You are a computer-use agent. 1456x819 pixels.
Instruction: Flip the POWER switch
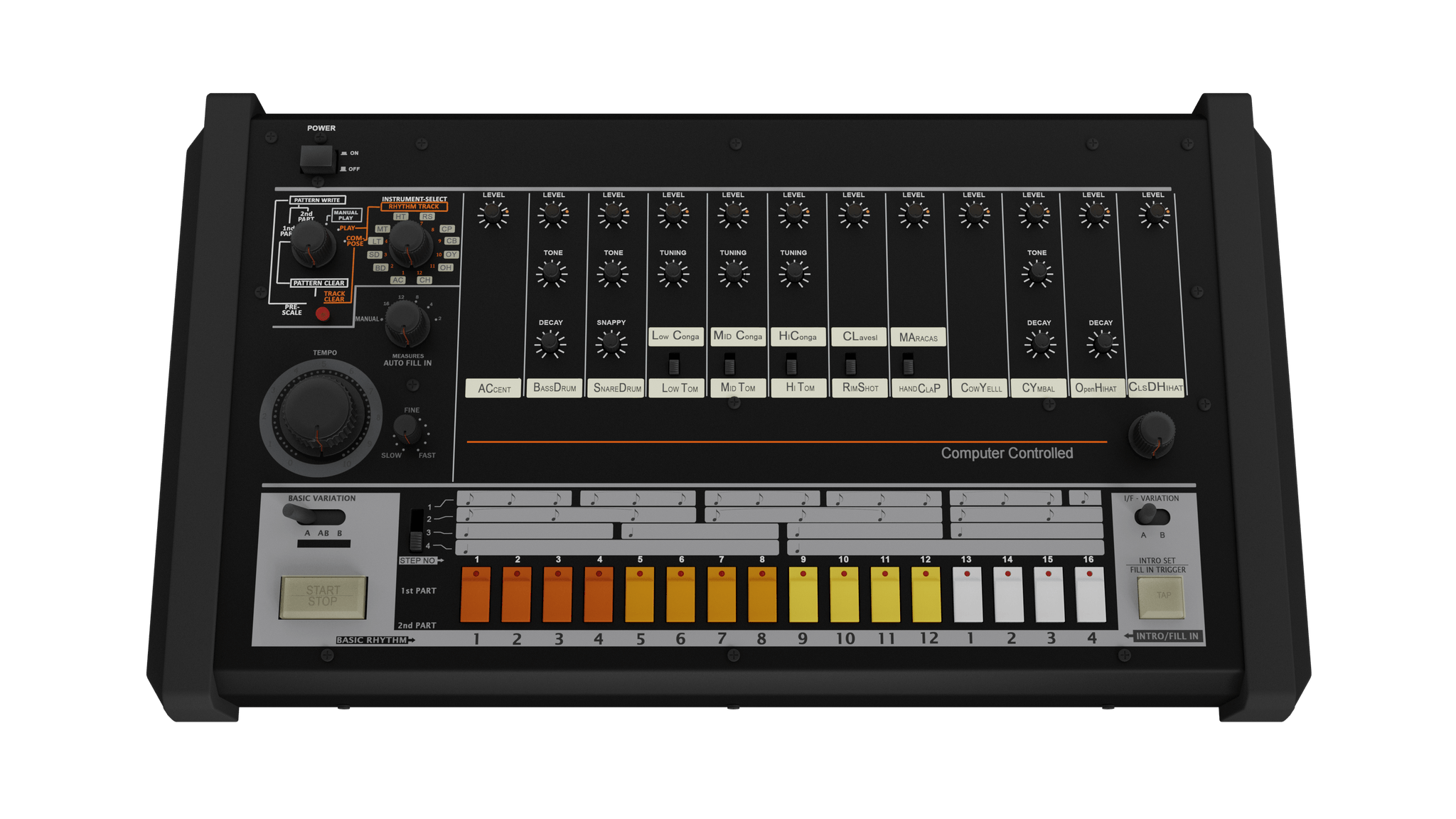(x=317, y=159)
